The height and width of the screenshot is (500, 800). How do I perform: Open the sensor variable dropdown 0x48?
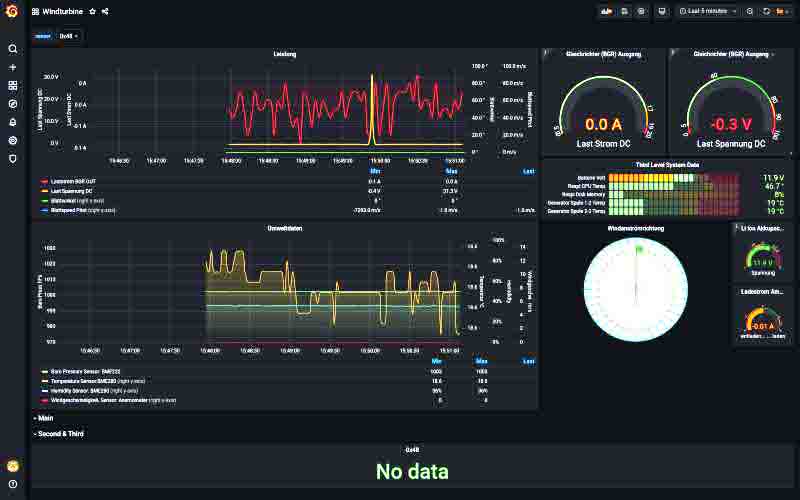[x=68, y=35]
